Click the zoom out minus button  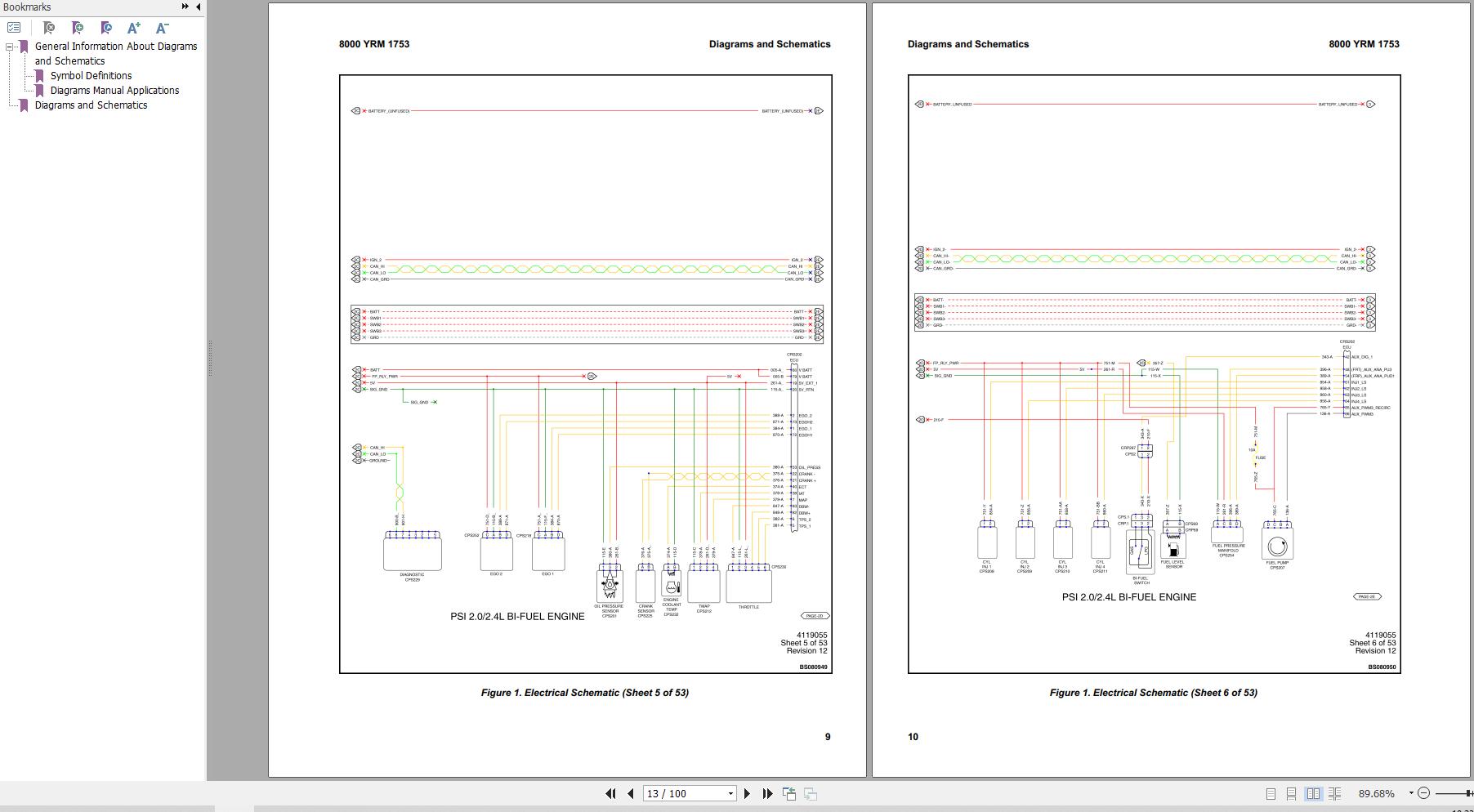pos(1424,793)
